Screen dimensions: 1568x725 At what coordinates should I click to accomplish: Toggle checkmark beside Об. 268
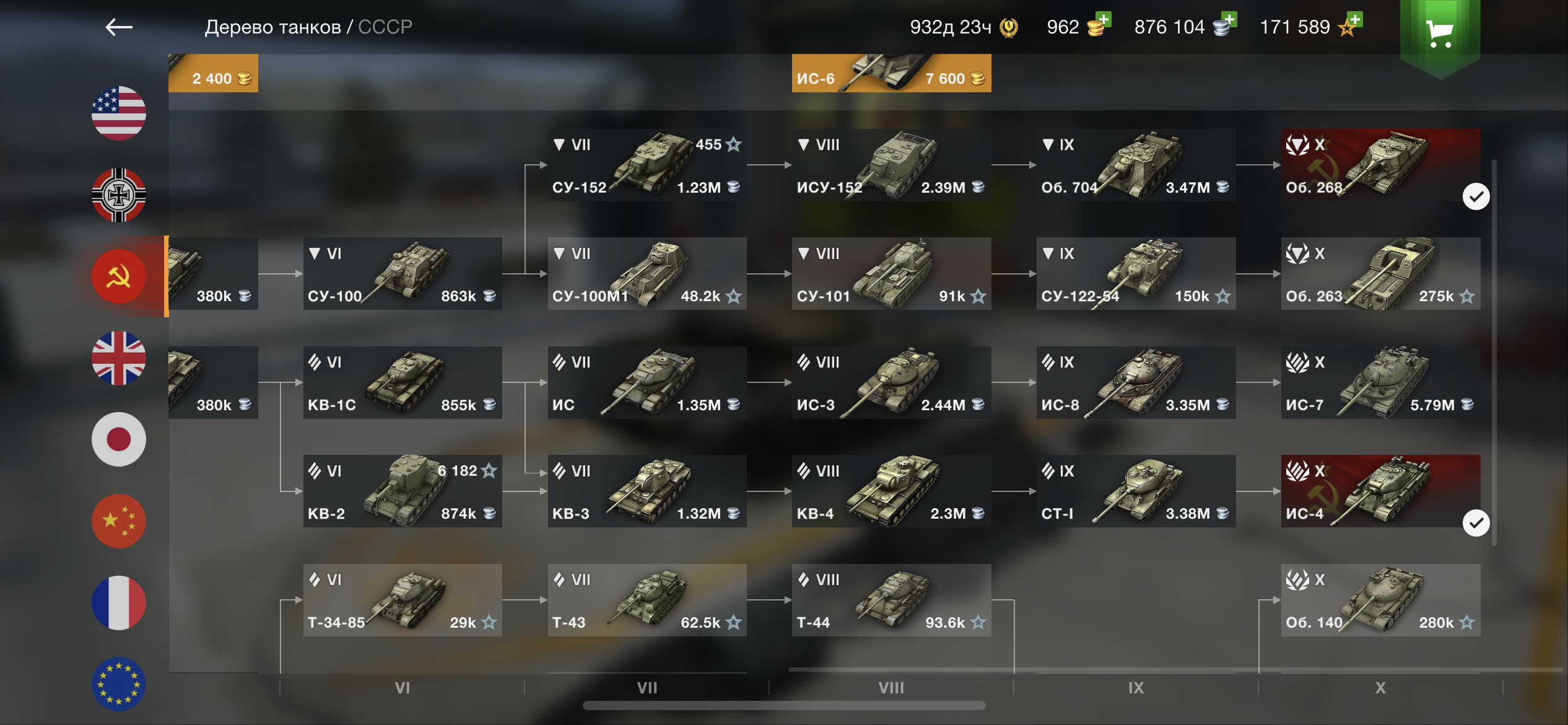click(x=1476, y=197)
